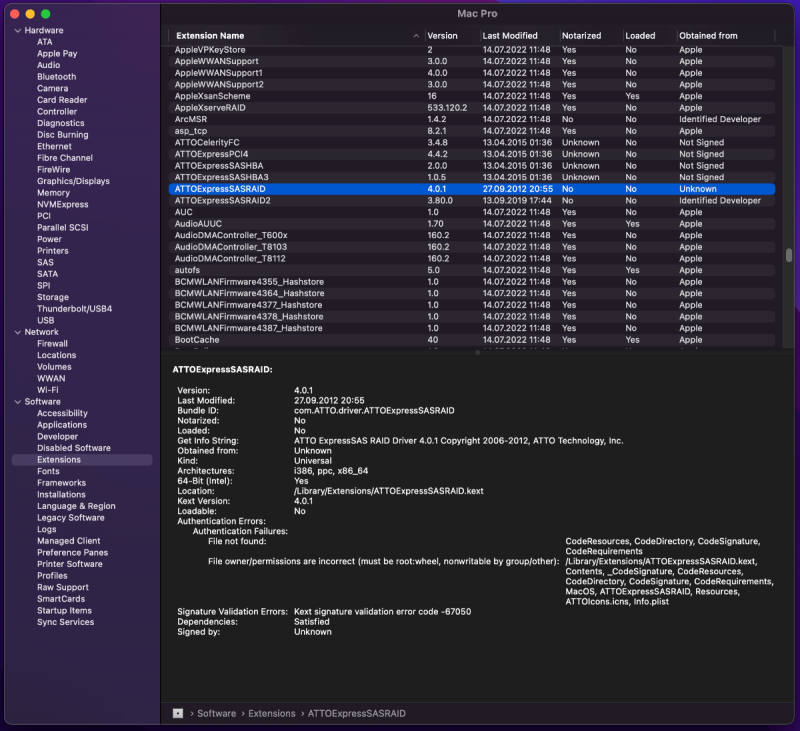Click Extensions in the bottom path bar
Viewport: 800px width, 731px height.
(x=271, y=713)
